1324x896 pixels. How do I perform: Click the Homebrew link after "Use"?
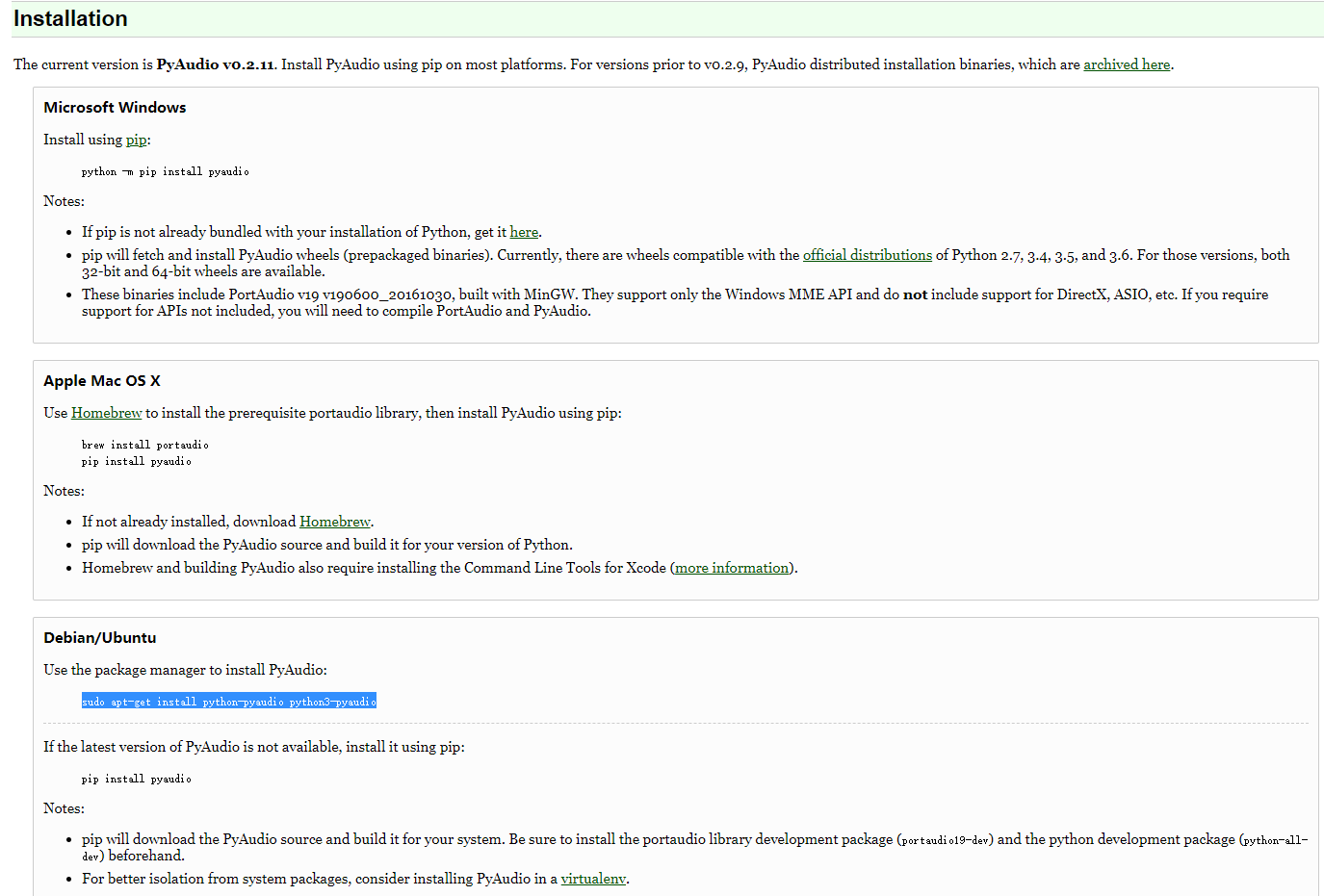tap(107, 413)
